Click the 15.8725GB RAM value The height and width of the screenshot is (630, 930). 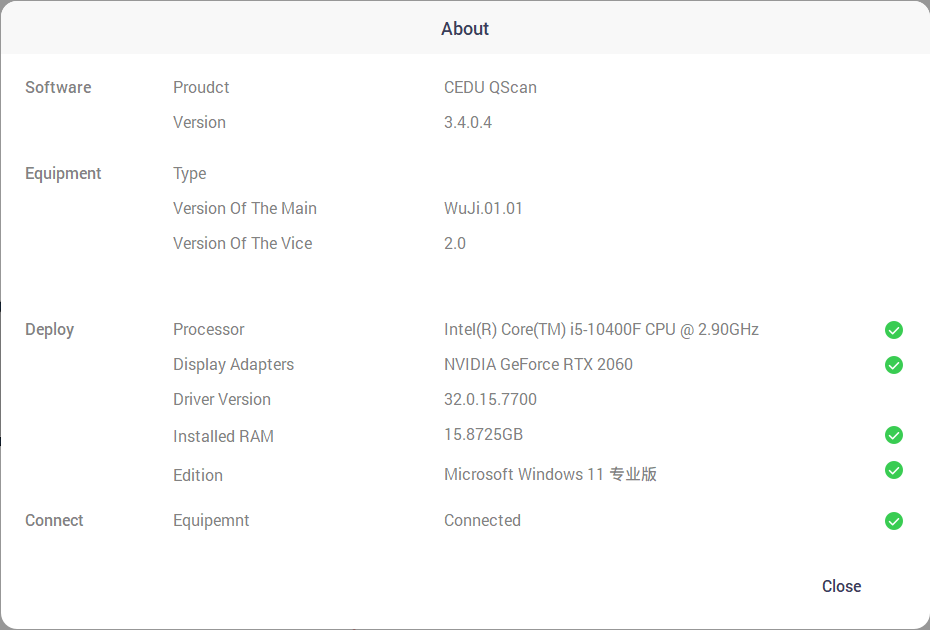[483, 435]
